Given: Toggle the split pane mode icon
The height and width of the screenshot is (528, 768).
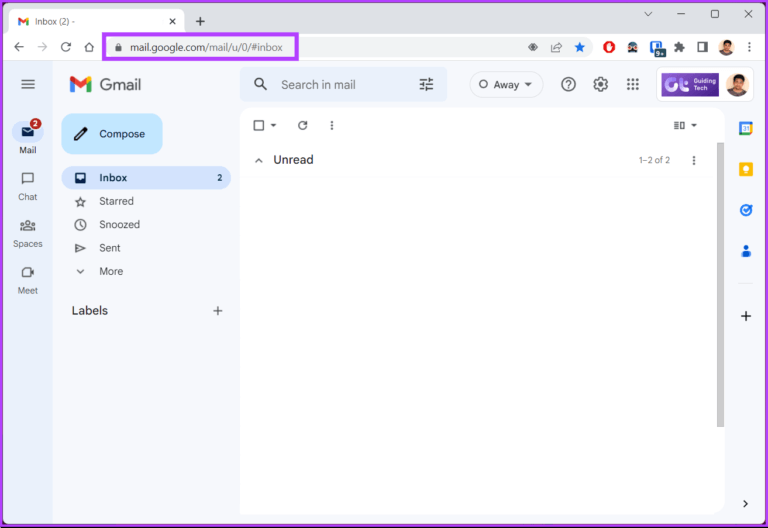Looking at the screenshot, I should [x=679, y=125].
